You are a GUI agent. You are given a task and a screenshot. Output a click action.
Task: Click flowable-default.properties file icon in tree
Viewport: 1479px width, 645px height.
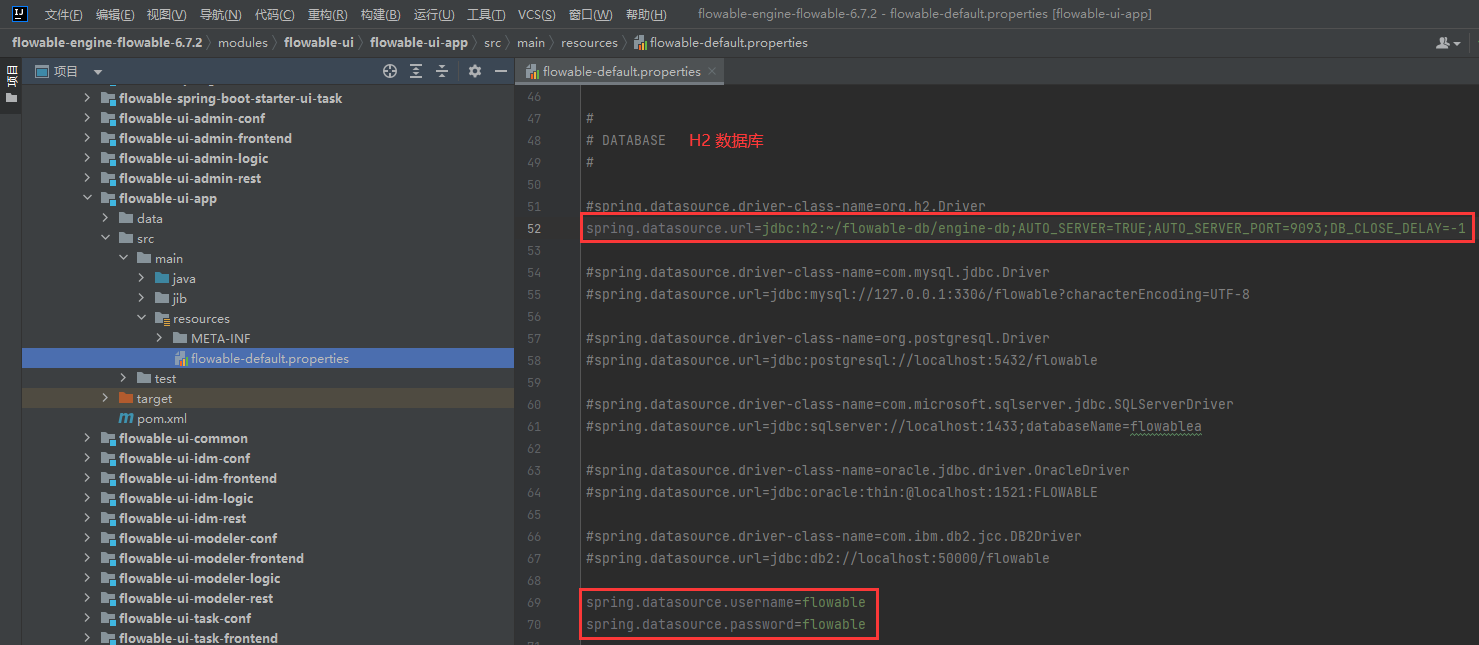click(x=181, y=358)
